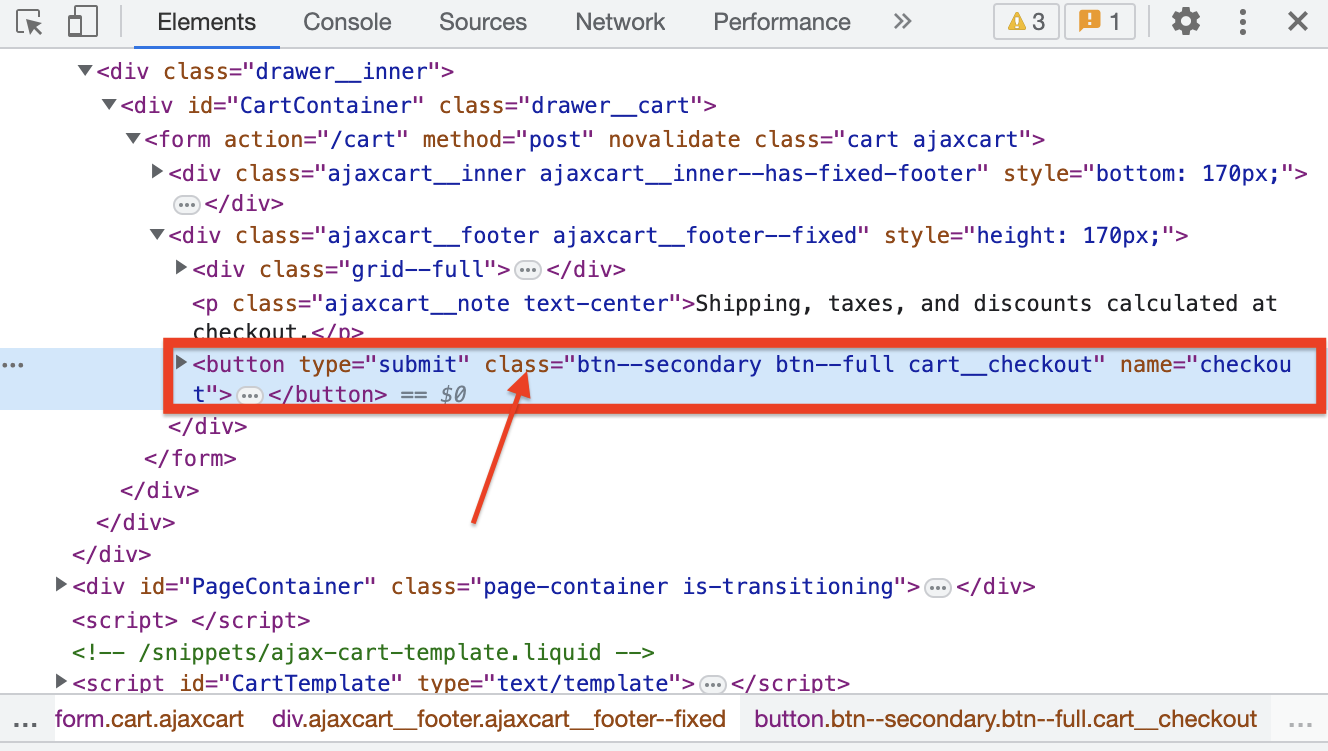Viewport: 1328px width, 751px height.
Task: Expand the PageContainer div node
Action: point(61,585)
